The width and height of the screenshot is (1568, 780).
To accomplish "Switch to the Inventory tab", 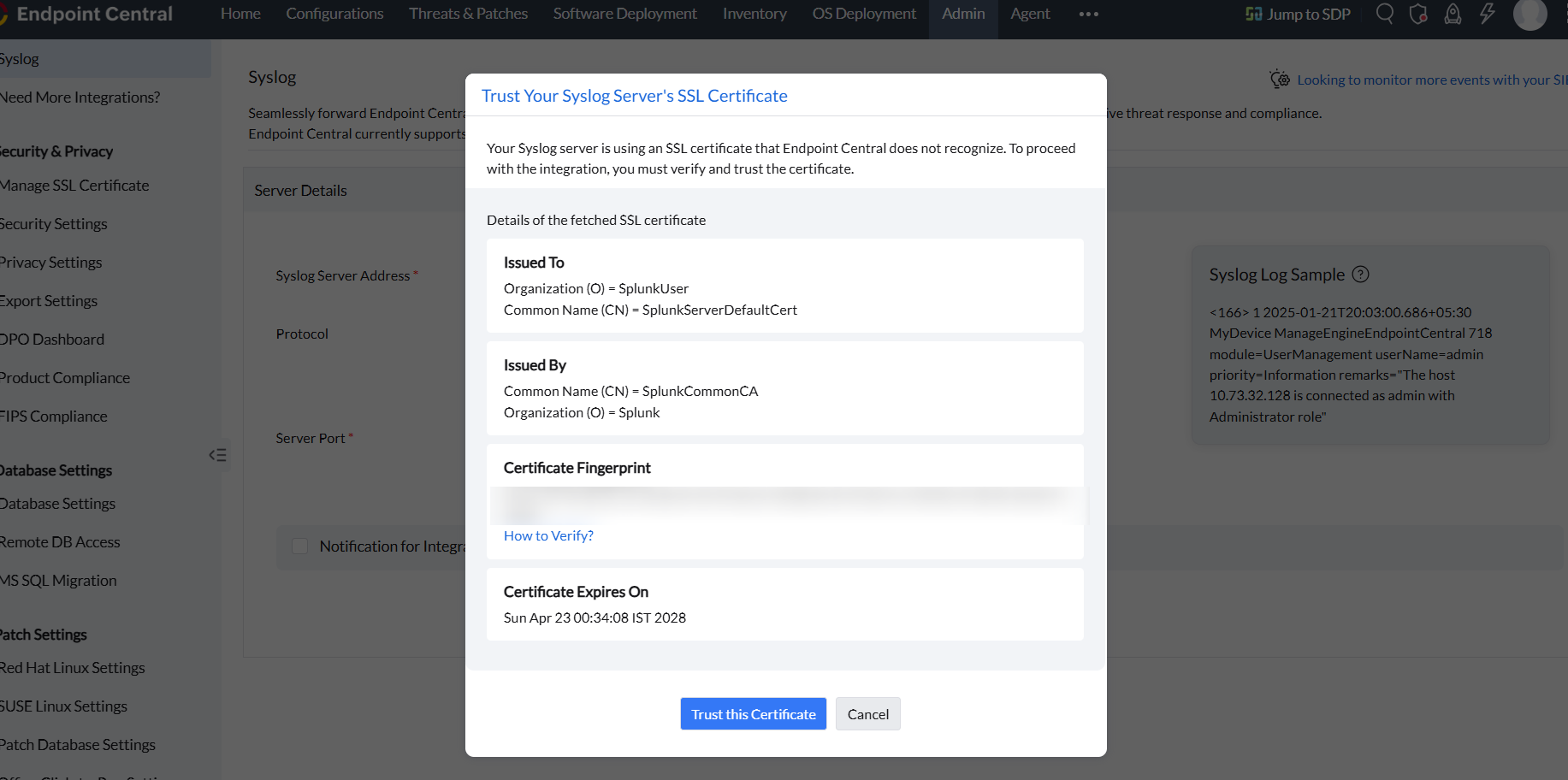I will click(754, 14).
